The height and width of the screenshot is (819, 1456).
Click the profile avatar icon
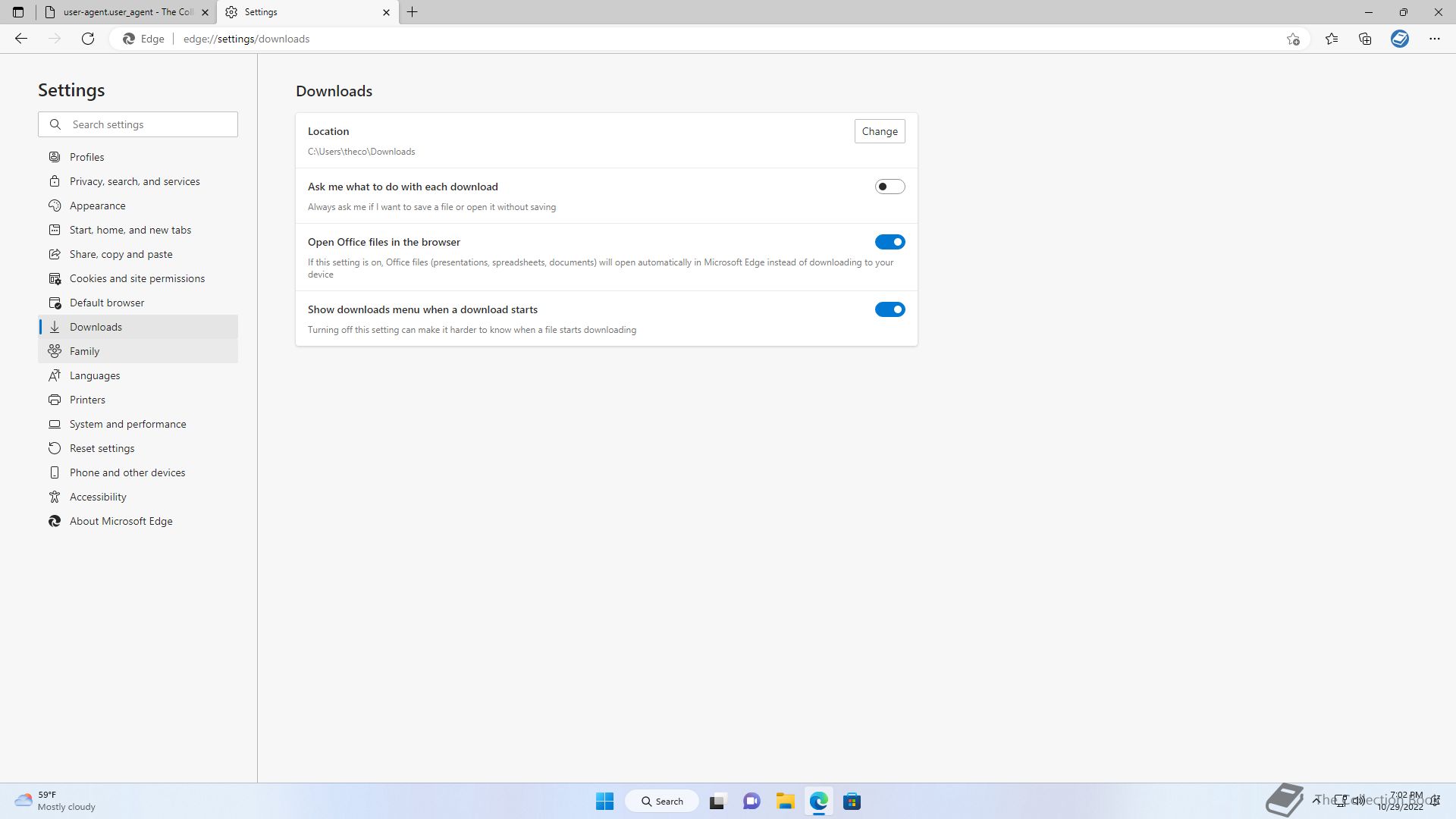tap(1400, 39)
